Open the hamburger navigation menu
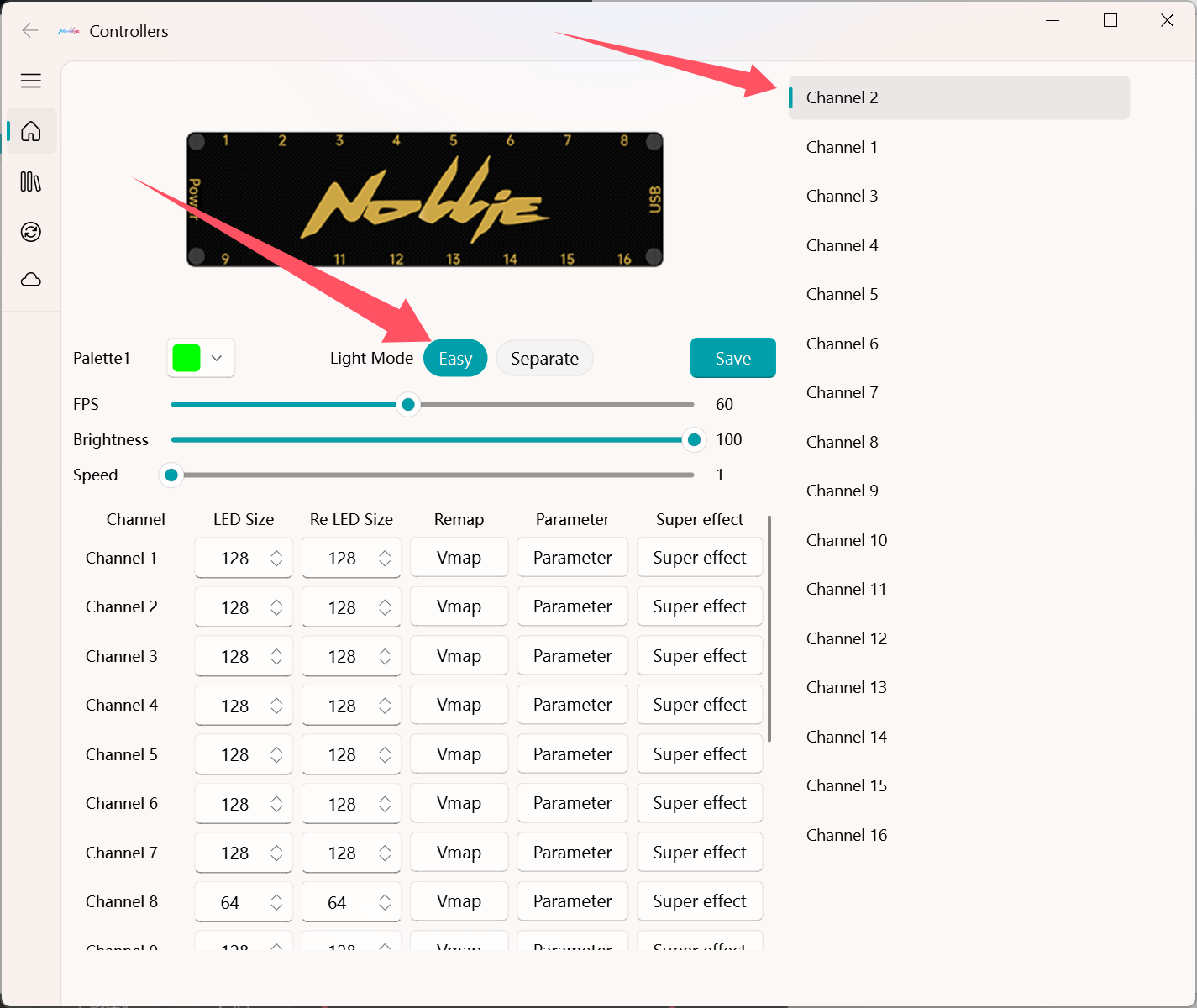 point(31,81)
